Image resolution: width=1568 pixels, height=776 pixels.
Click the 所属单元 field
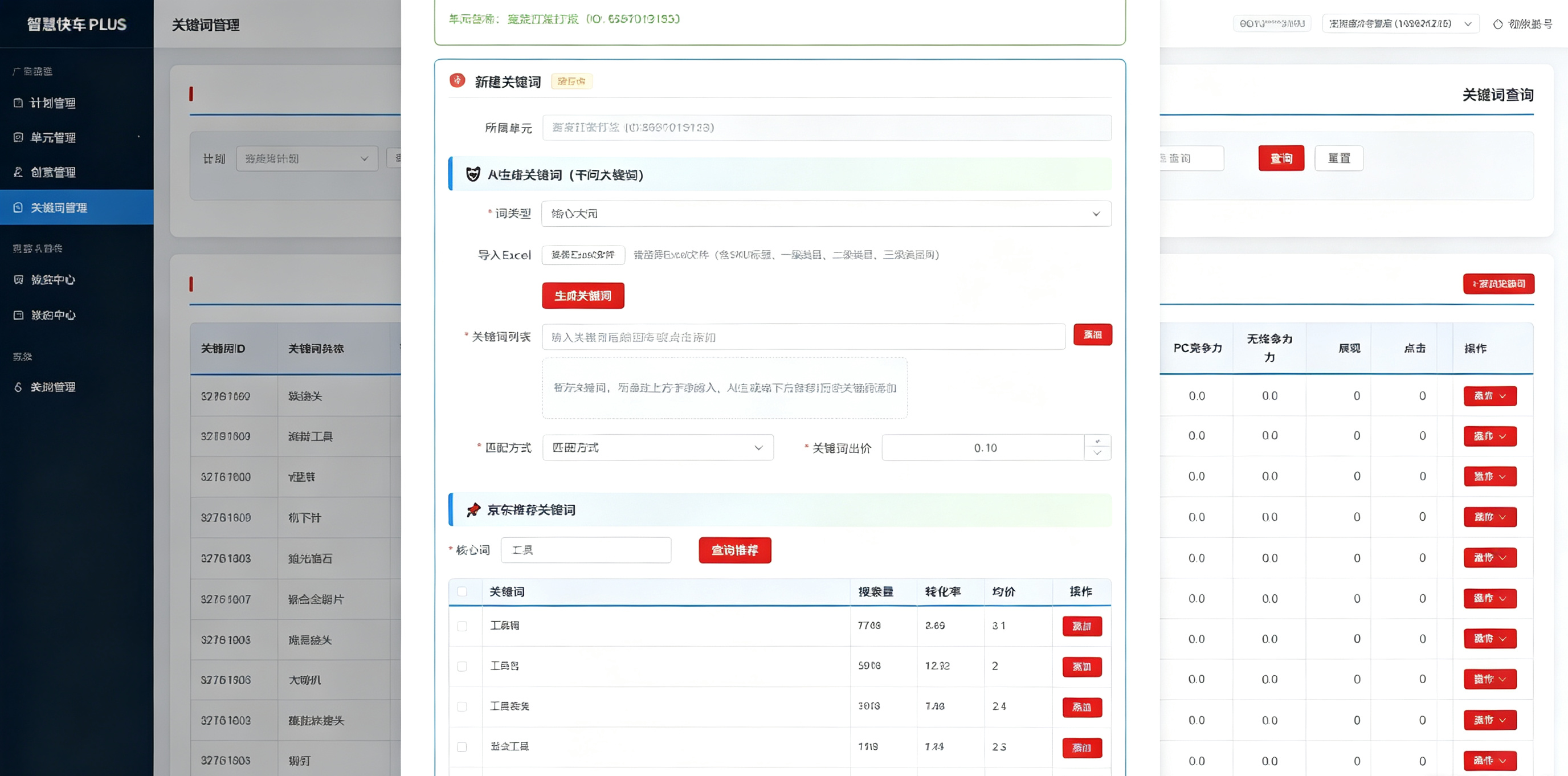827,128
